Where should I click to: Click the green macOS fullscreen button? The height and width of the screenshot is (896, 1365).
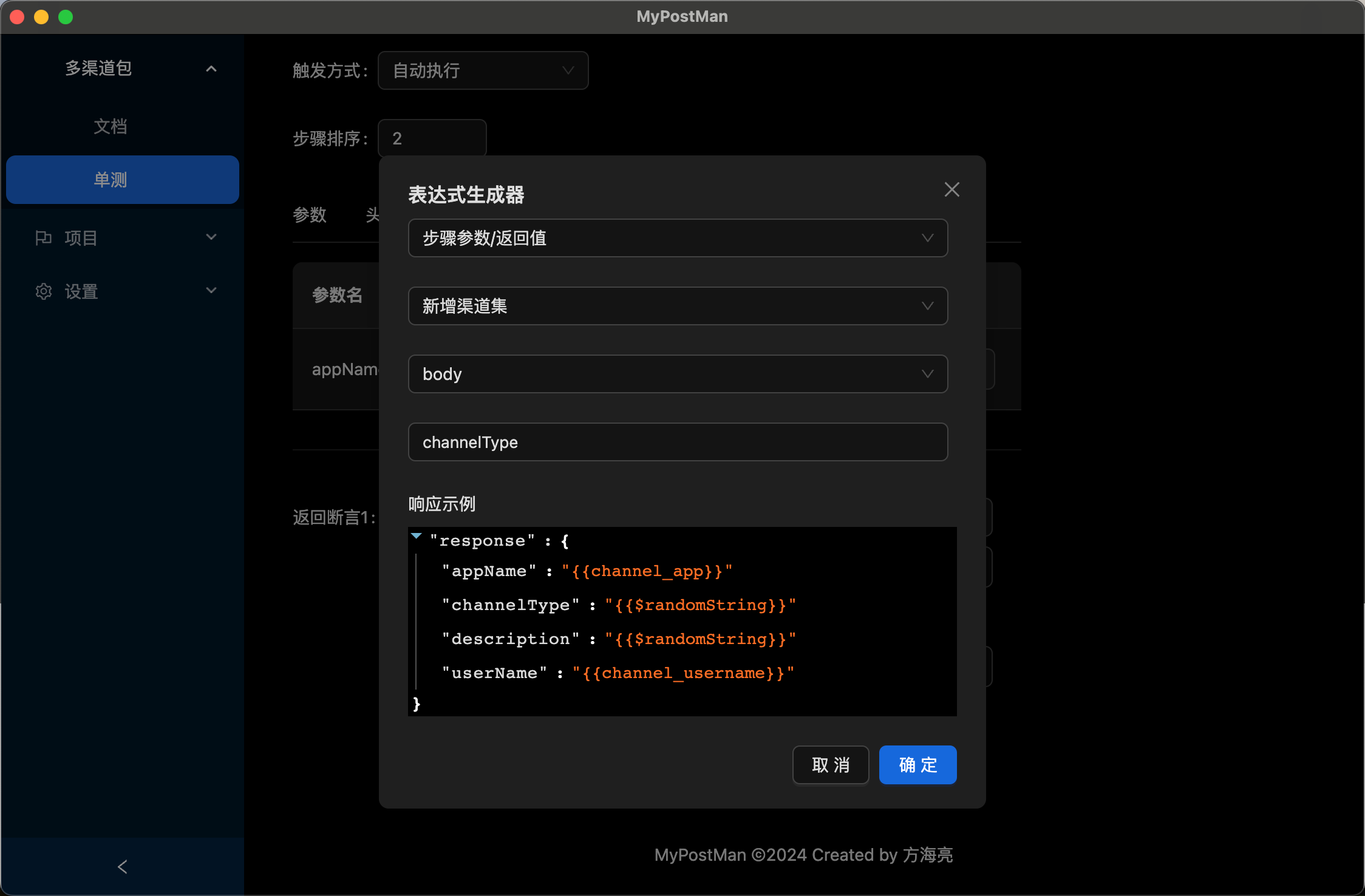(66, 17)
